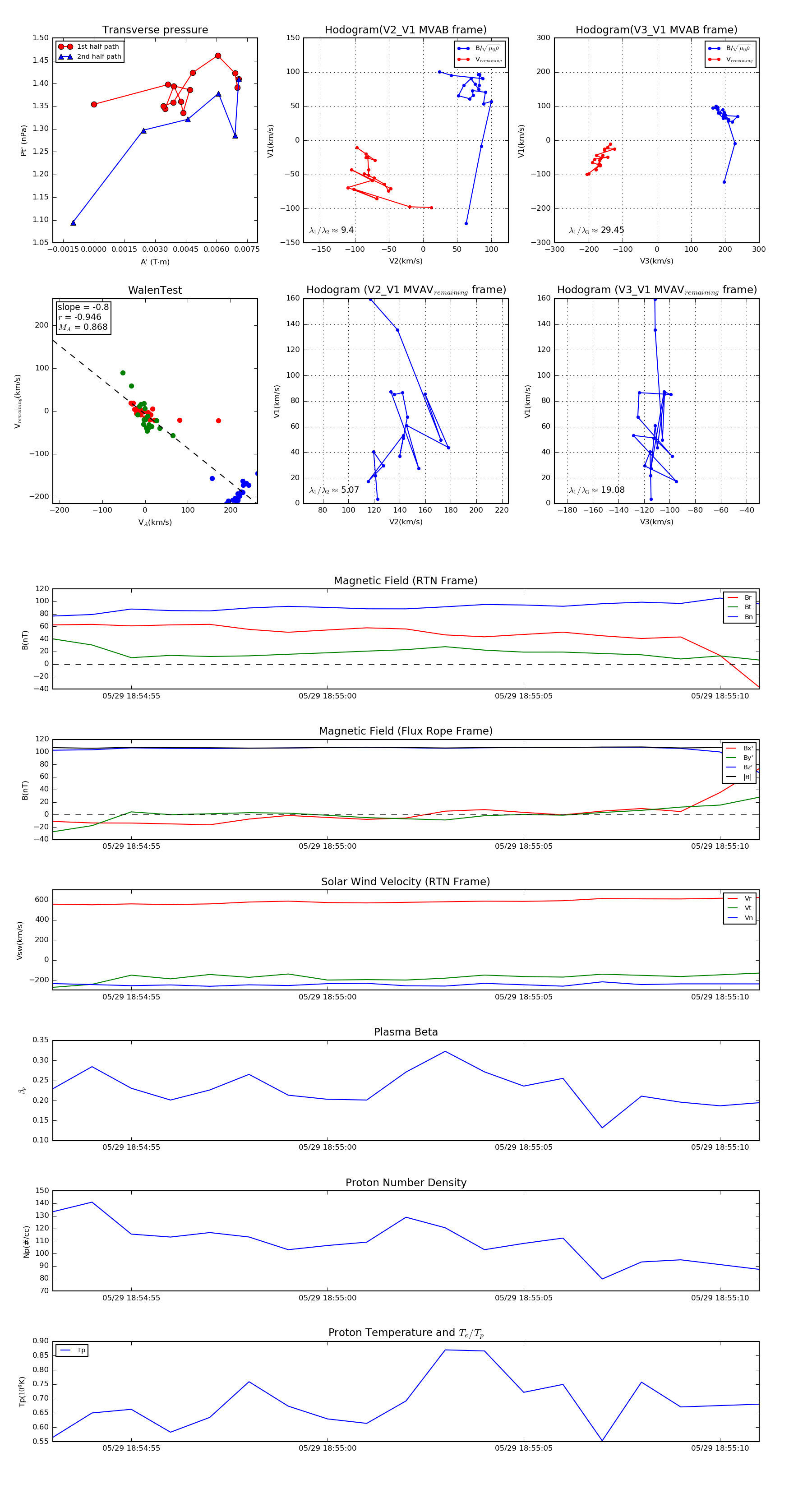812x1489 pixels.
Task: Click the lowest blue triangle in Transverse pressure plot
Action: (x=74, y=222)
